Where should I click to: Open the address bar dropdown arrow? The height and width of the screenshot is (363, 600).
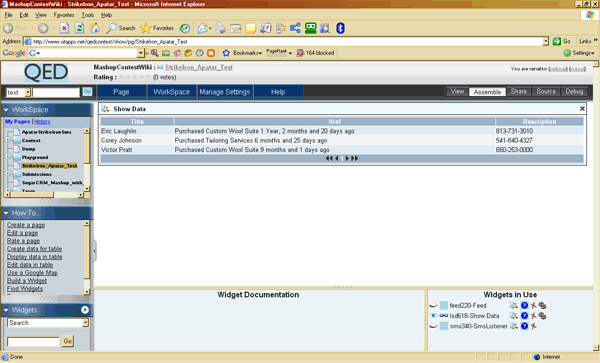coord(546,41)
